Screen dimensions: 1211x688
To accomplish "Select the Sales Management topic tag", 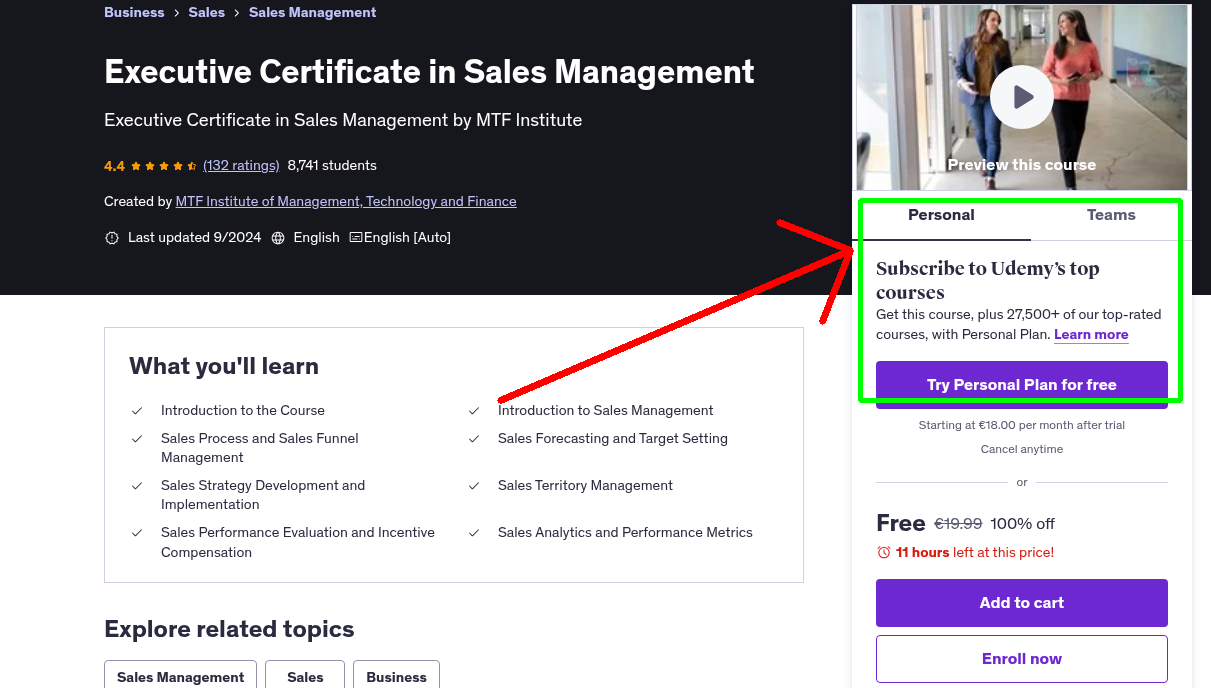I will pyautogui.click(x=181, y=677).
